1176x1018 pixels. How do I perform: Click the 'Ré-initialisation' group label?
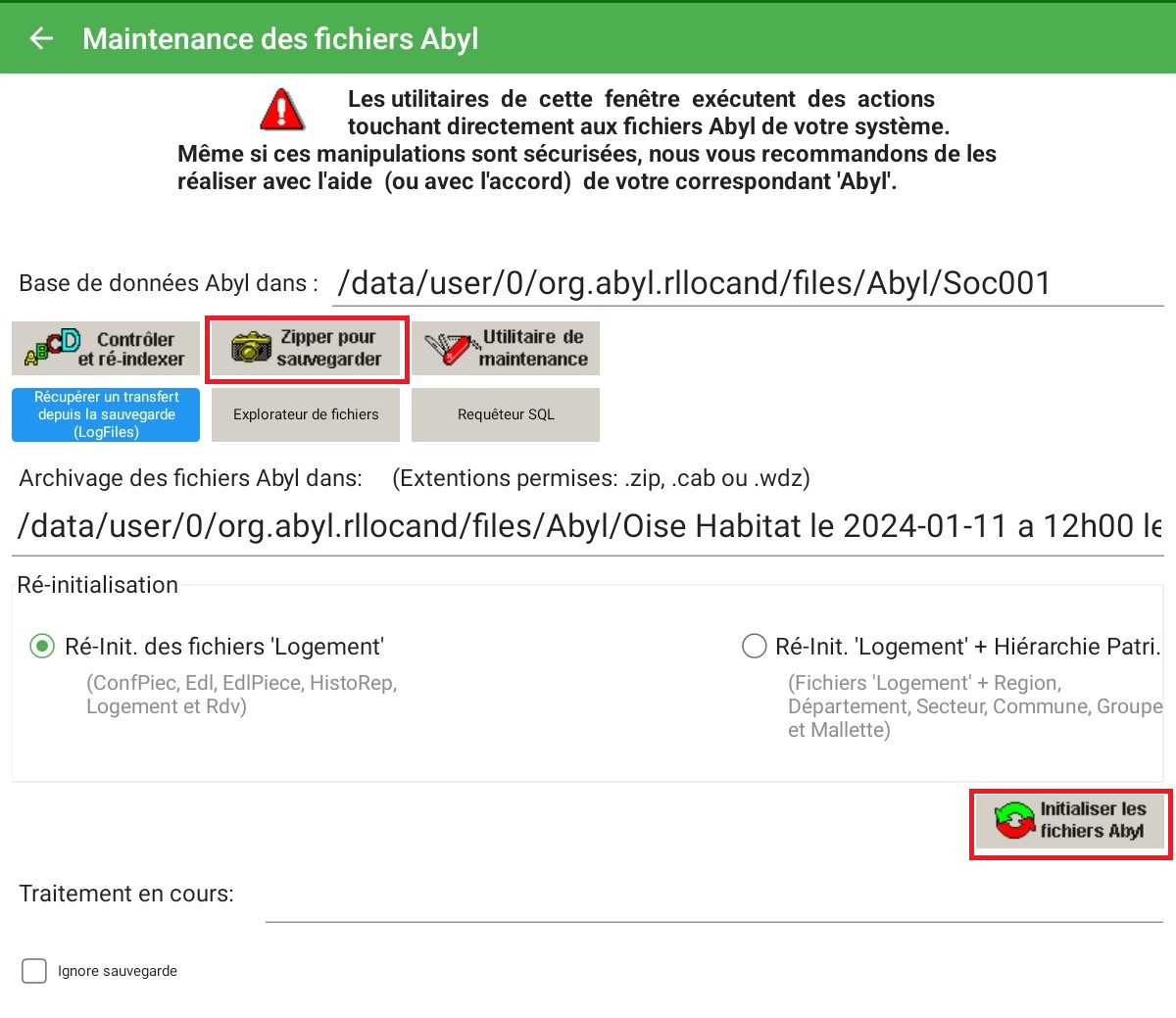coord(98,585)
